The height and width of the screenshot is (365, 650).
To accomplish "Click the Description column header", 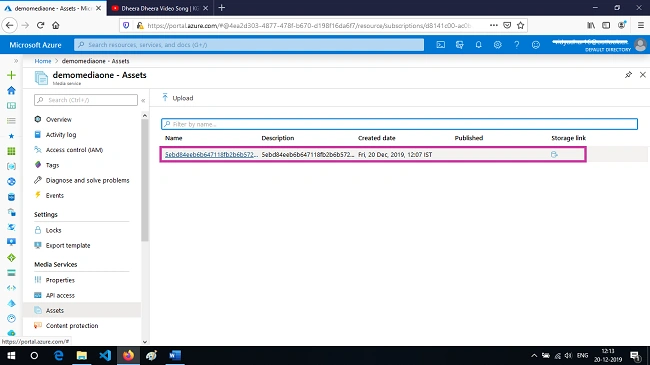I will [278, 138].
